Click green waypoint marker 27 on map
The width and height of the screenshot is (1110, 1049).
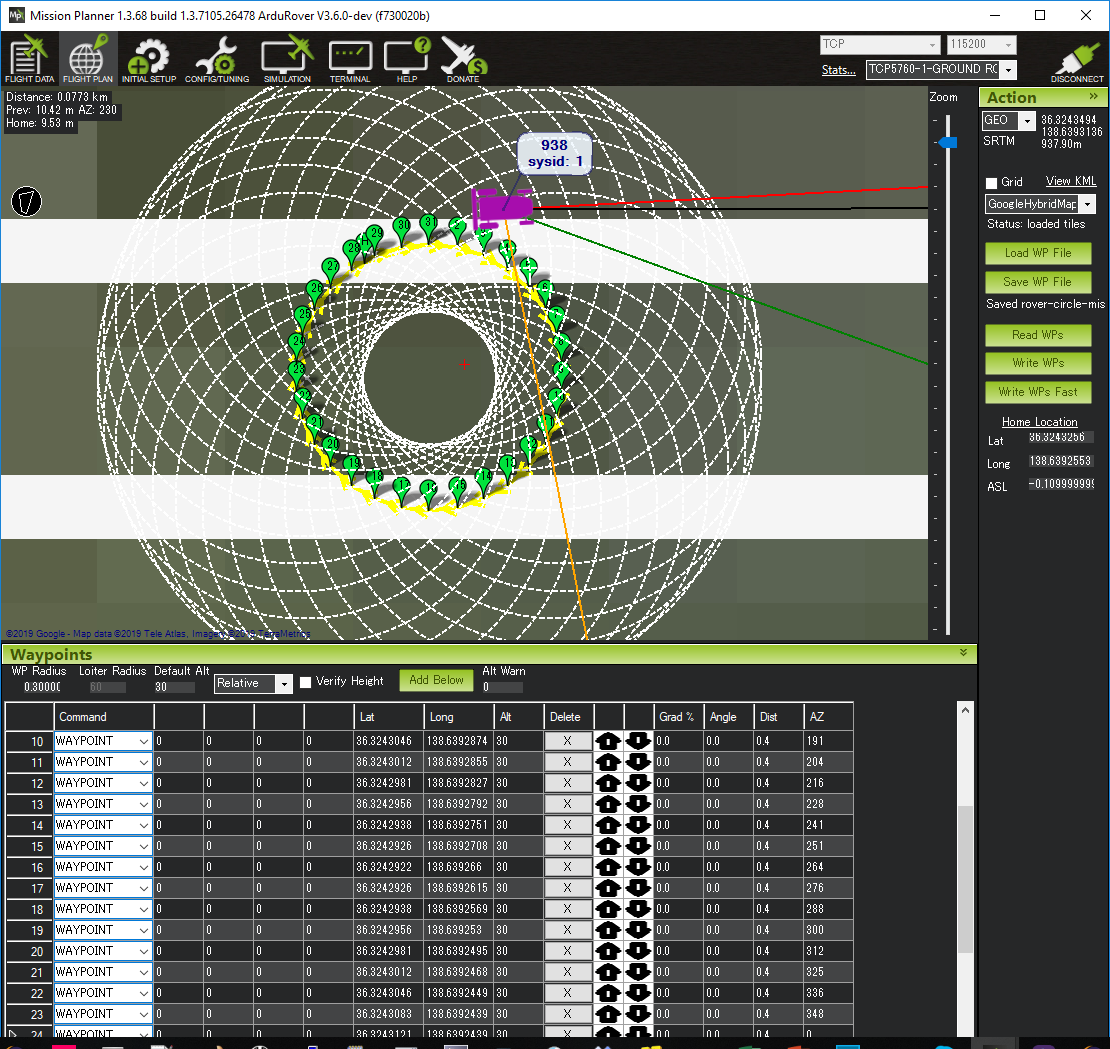pyautogui.click(x=330, y=269)
